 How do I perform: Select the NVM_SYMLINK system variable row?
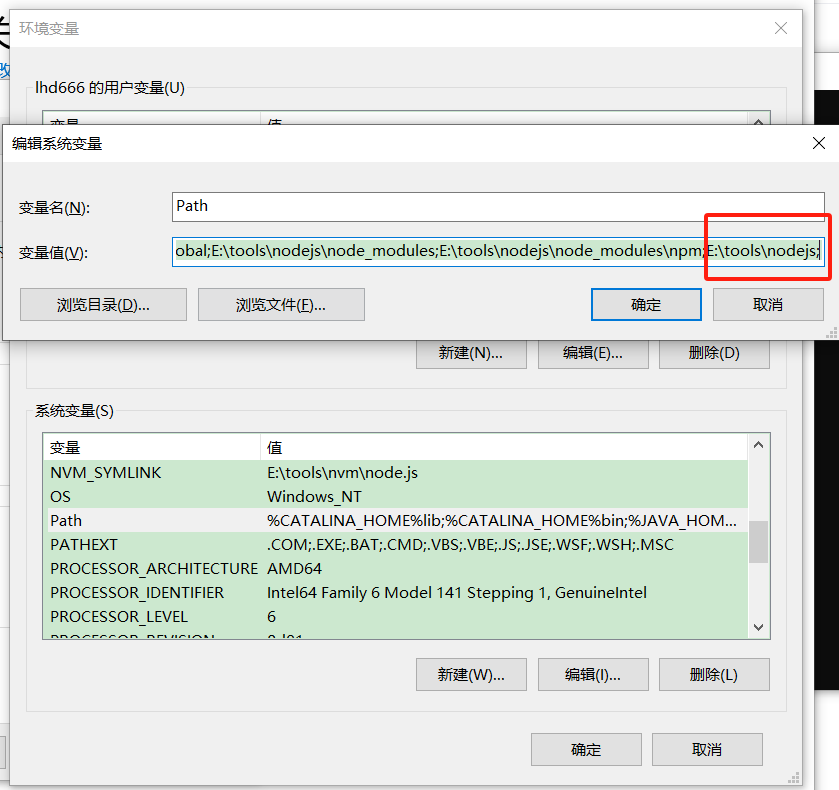click(x=200, y=472)
